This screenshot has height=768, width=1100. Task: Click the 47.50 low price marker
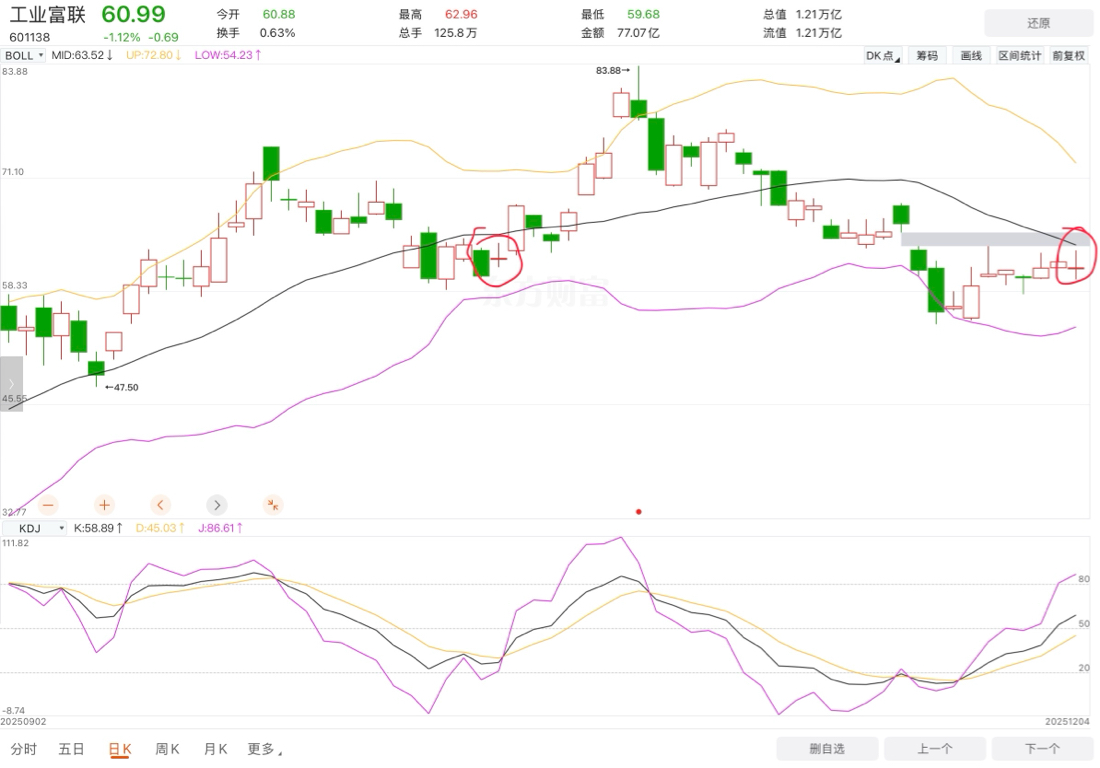point(121,387)
